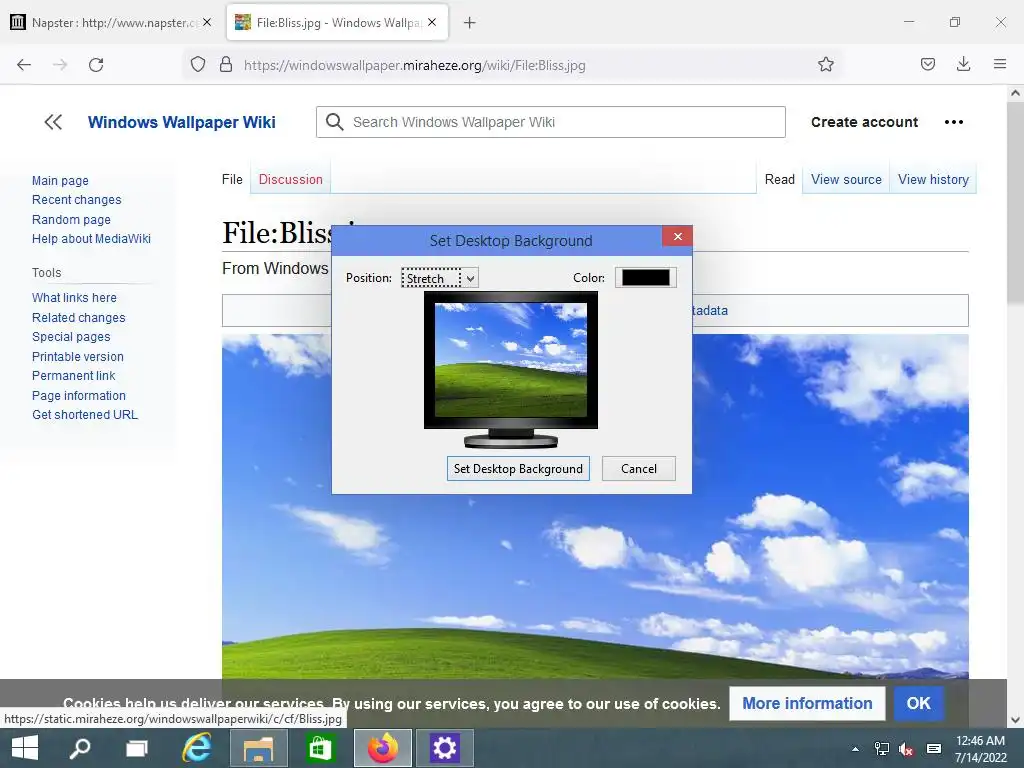Select the File:Bliss.jpg browser tab
The width and height of the screenshot is (1024, 768).
[x=337, y=23]
